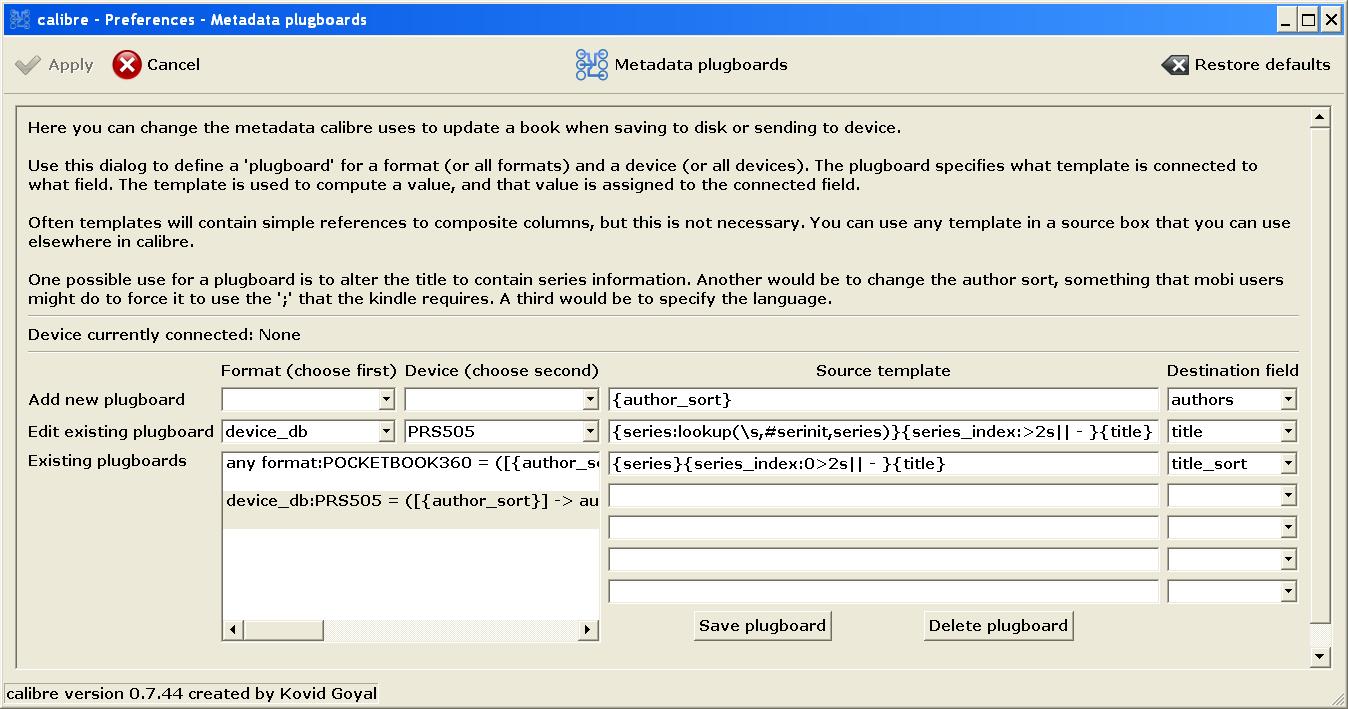Click the {series}{series_index:0>2s source template field
The width and height of the screenshot is (1348, 709).
click(x=883, y=464)
